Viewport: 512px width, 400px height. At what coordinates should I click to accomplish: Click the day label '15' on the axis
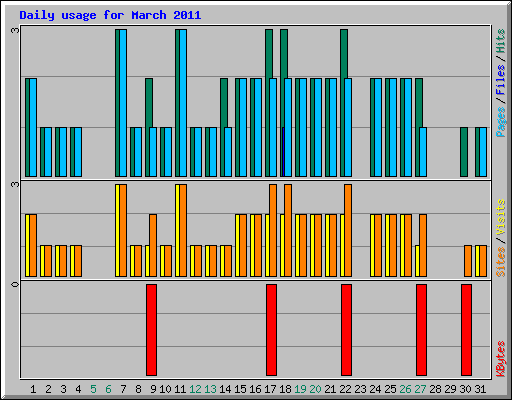point(240,389)
